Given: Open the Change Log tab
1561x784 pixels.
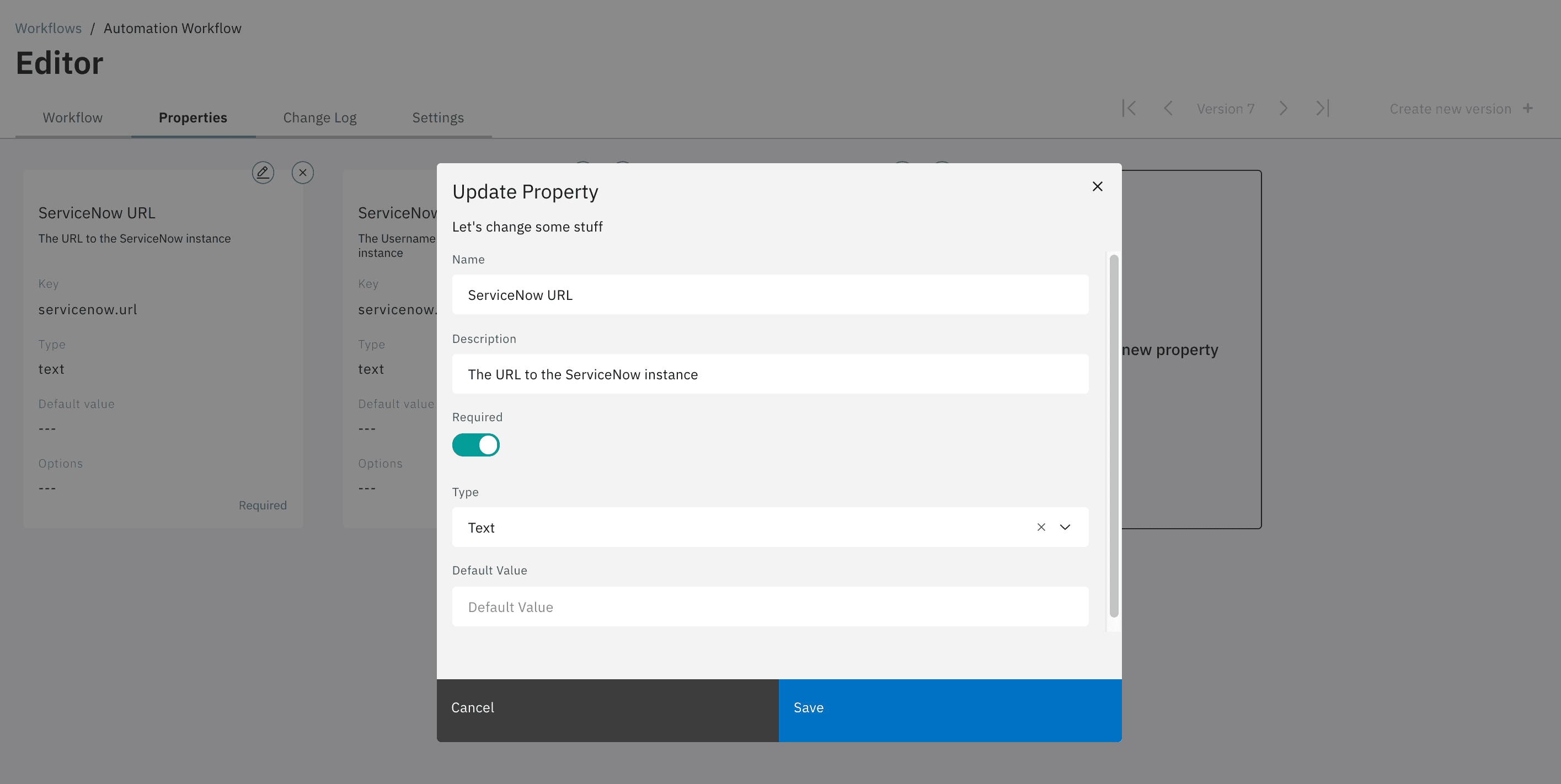Looking at the screenshot, I should [319, 117].
